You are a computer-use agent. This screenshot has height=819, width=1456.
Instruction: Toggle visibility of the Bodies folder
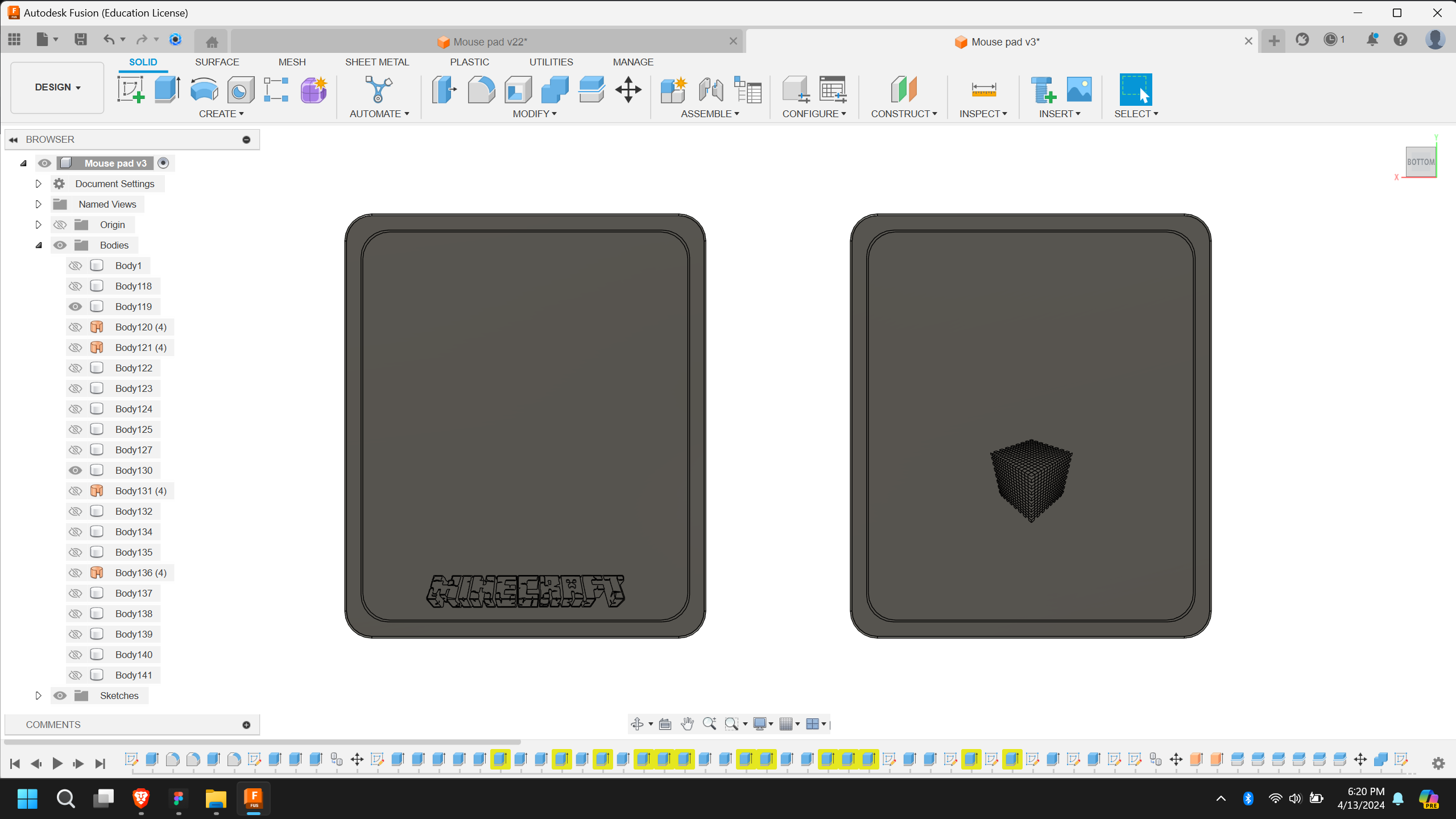click(x=60, y=245)
